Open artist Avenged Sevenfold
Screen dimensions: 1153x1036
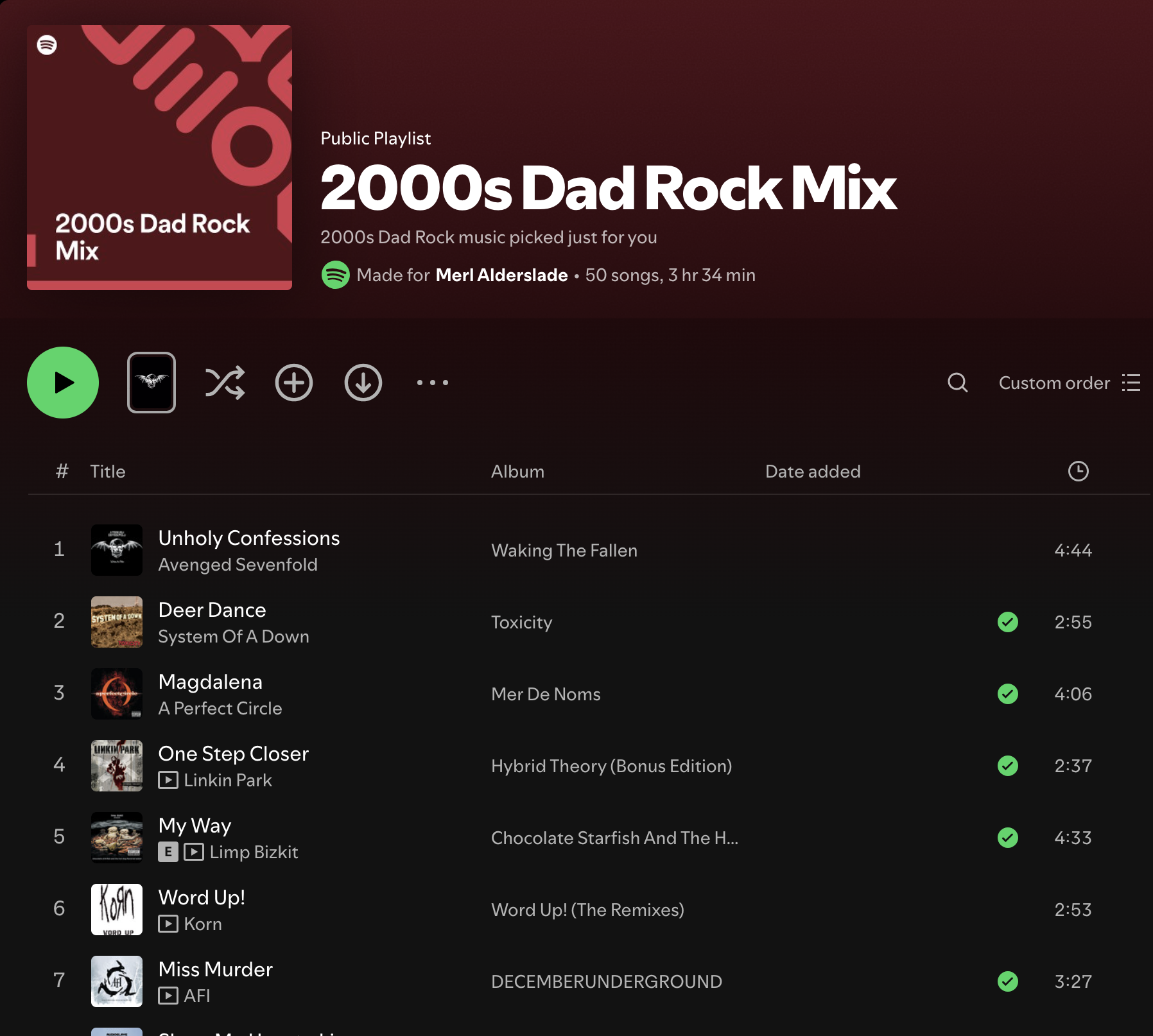(x=238, y=564)
